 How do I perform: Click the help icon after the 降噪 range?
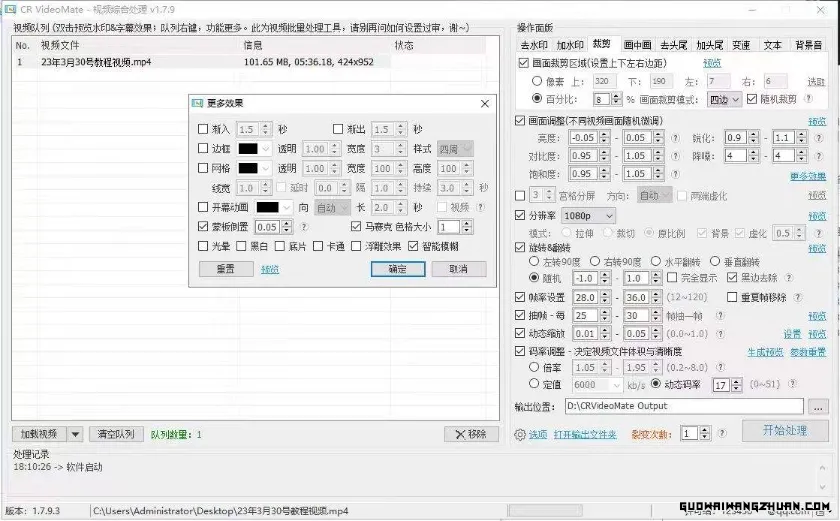(x=819, y=156)
